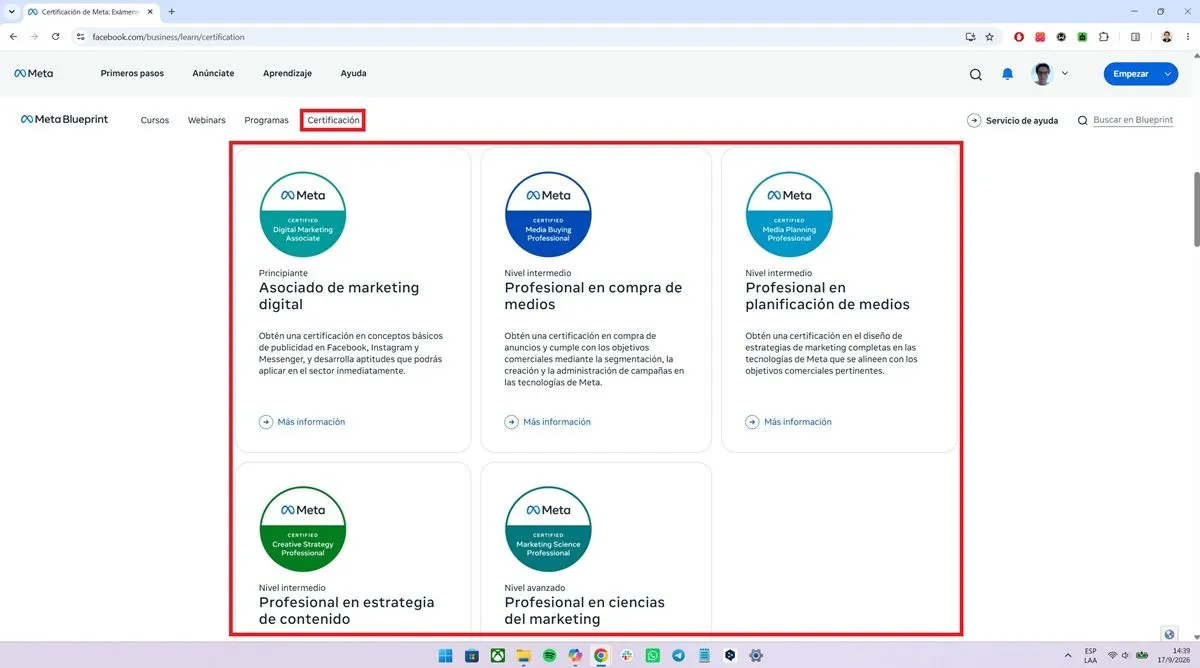Go to the Webinars tab
The image size is (1200, 668).
(x=207, y=120)
